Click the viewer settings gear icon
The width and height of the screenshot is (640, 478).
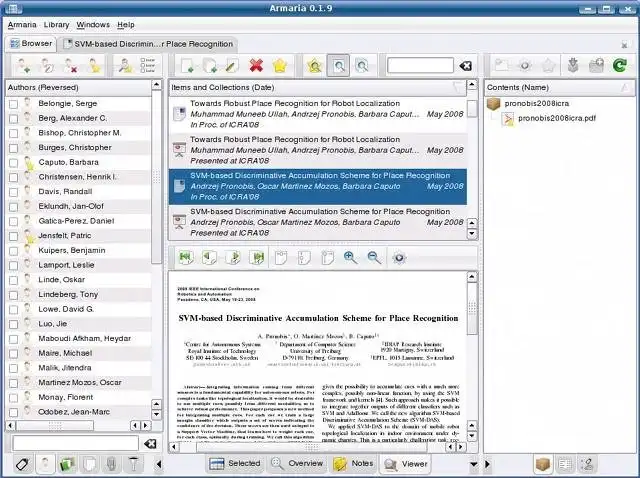tap(399, 258)
